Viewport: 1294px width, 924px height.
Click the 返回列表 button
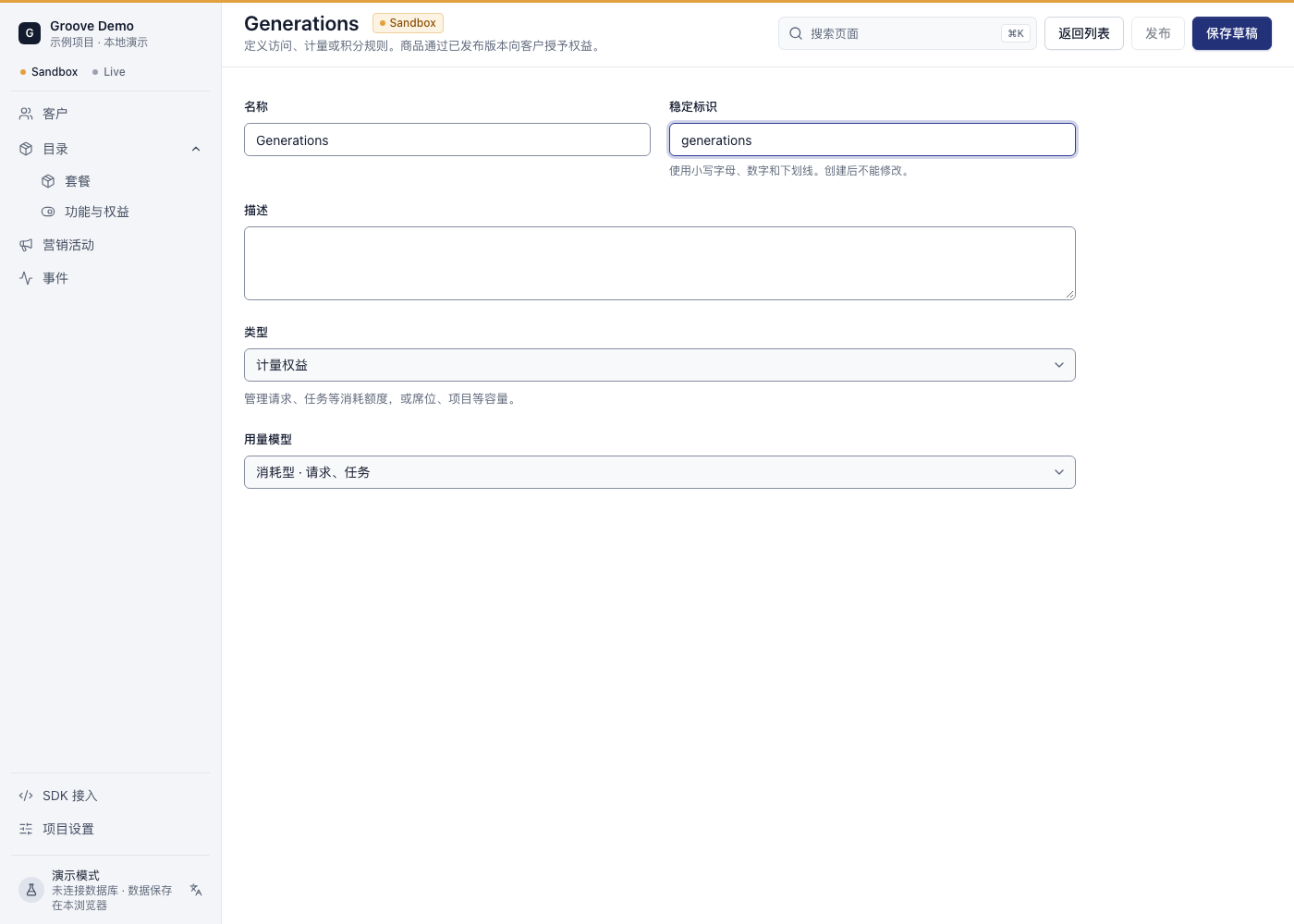[x=1084, y=33]
